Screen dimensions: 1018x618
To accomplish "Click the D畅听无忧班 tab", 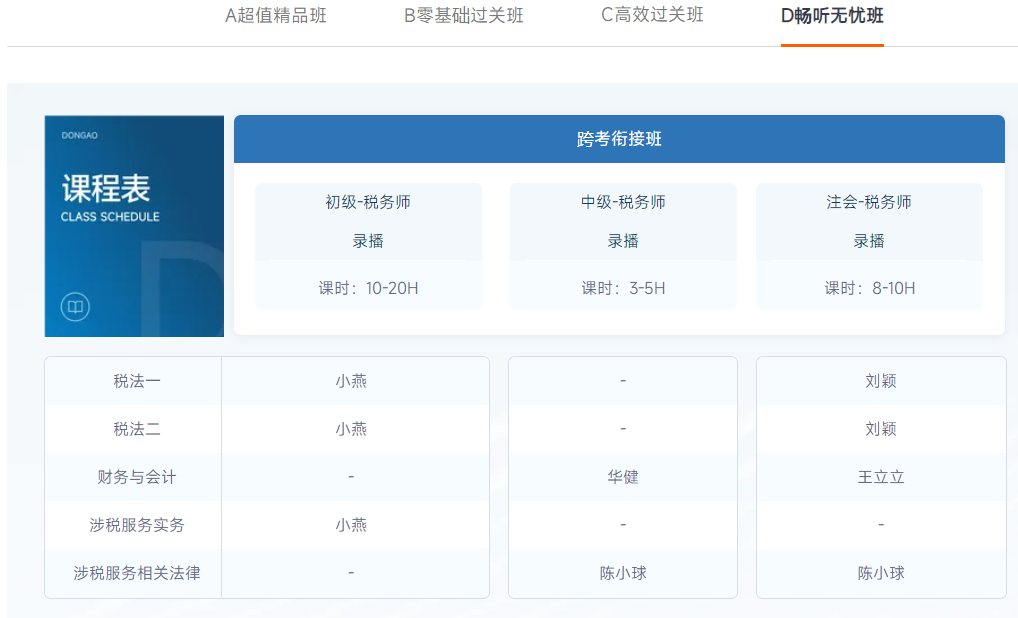I will (832, 15).
